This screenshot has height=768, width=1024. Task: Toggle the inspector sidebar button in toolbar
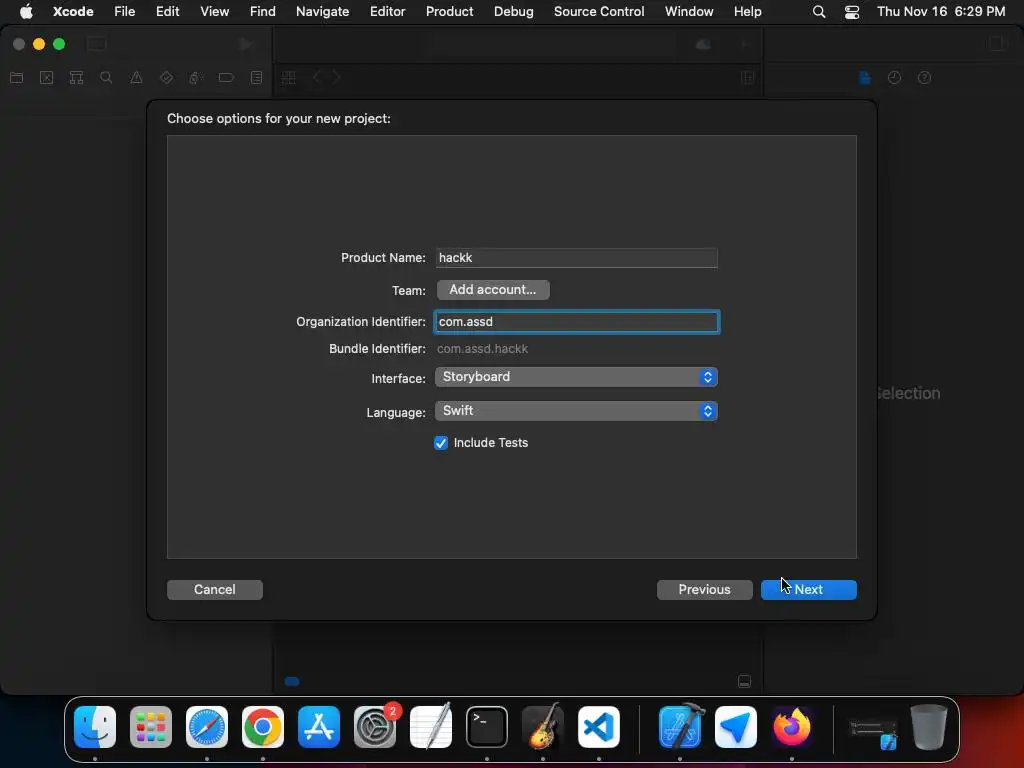(997, 43)
